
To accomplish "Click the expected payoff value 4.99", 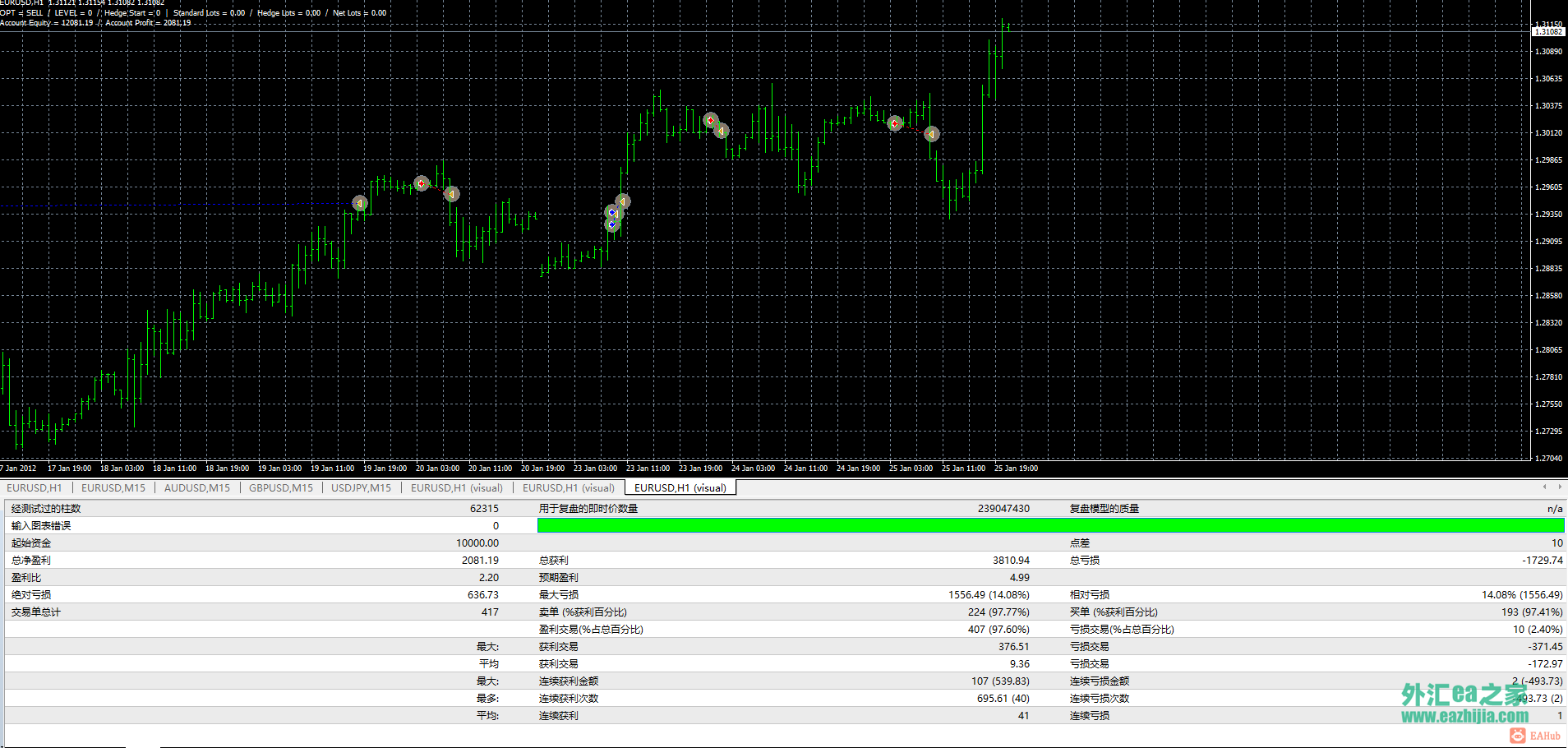I will coord(1020,578).
